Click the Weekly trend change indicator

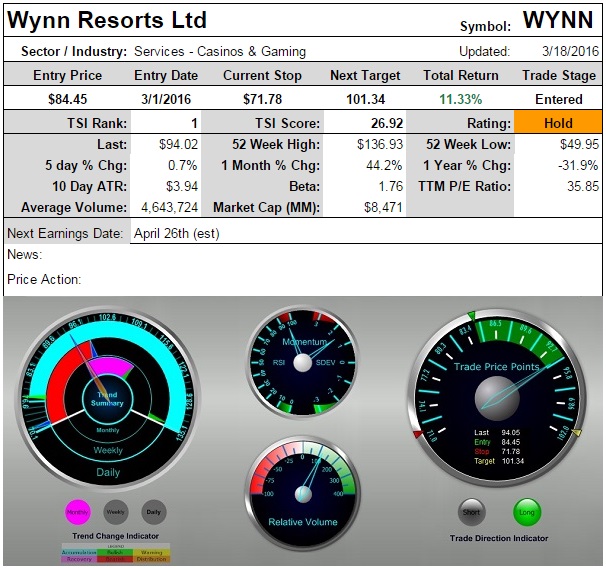[x=116, y=512]
